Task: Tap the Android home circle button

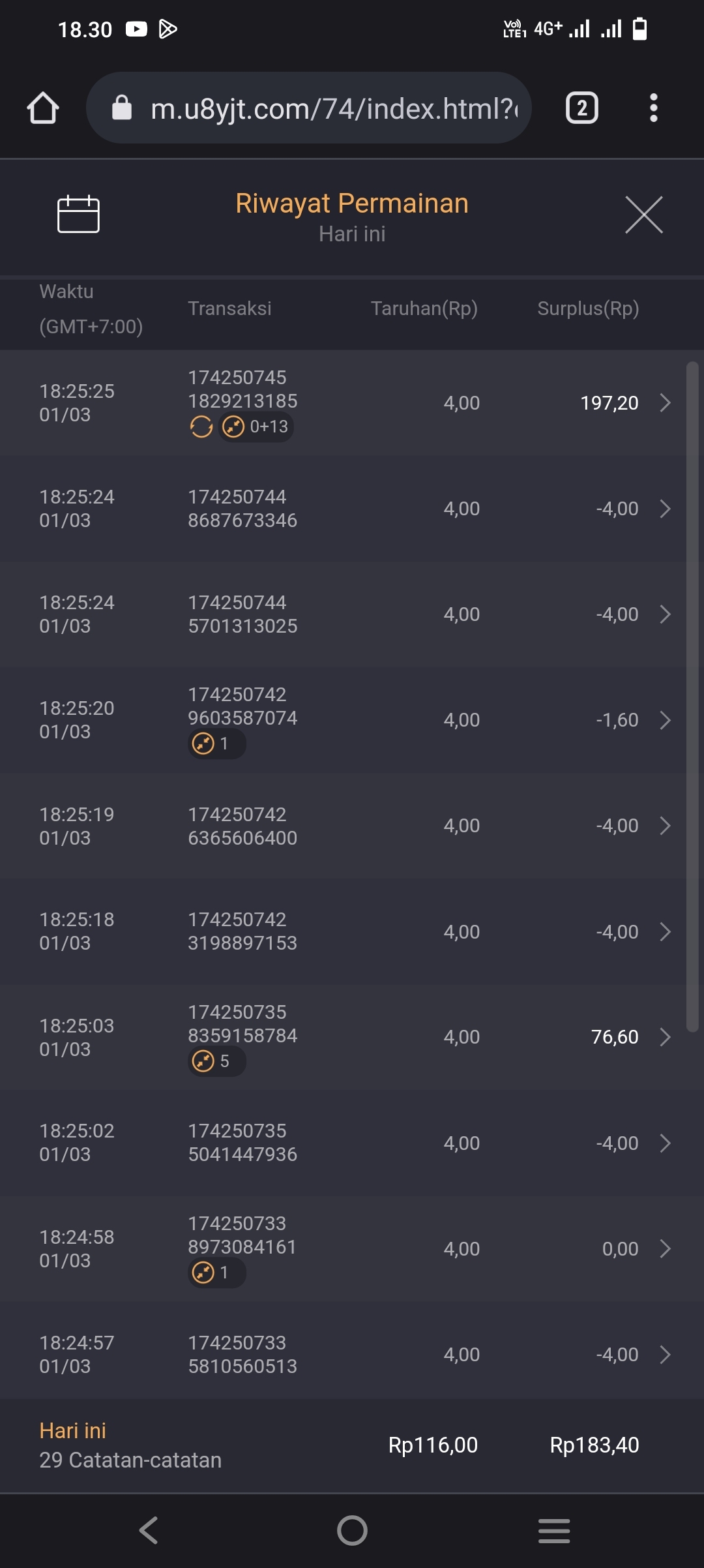Action: pos(352,1530)
